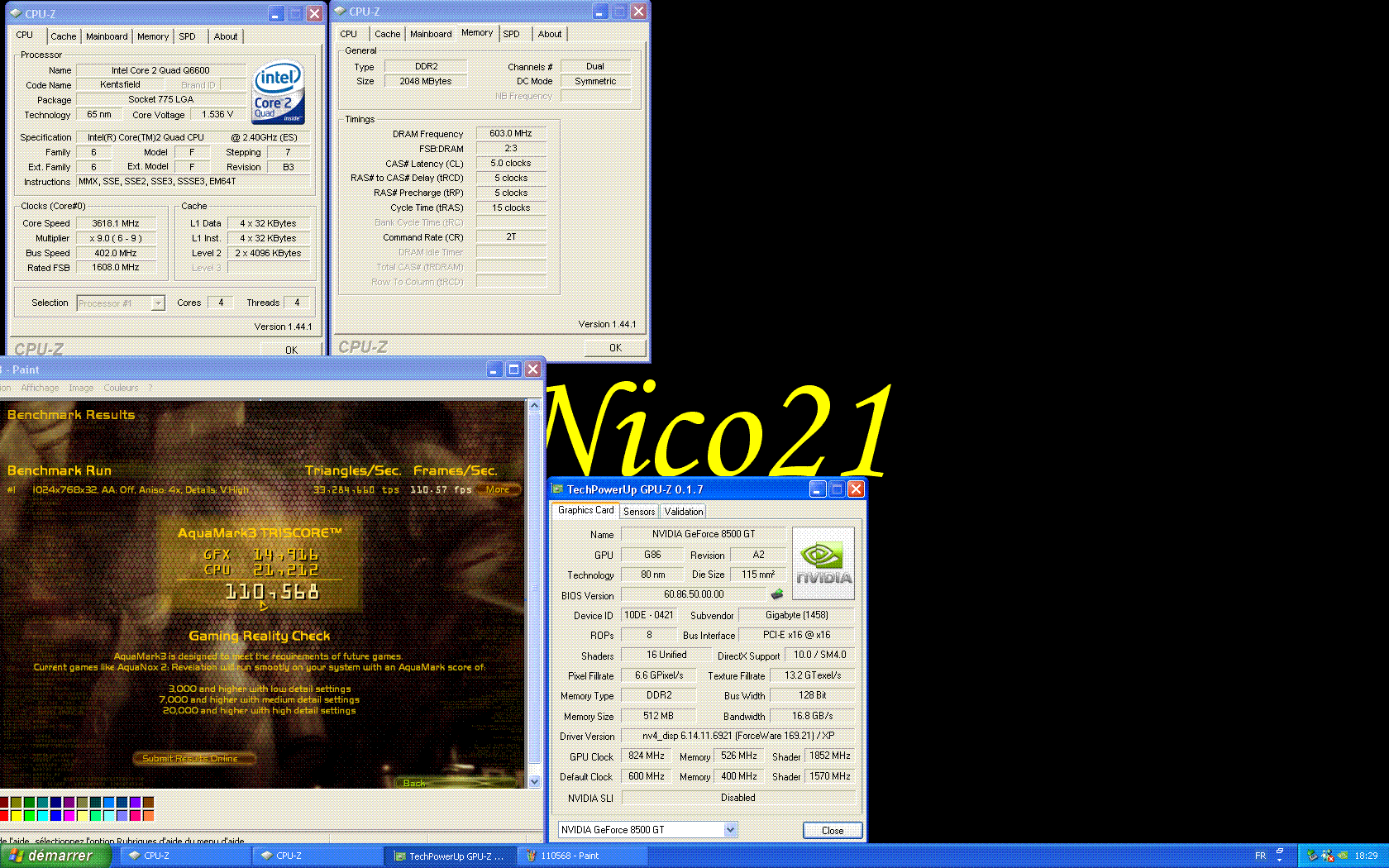Open CPU tab in CPU-Z memory timings window
Image resolution: width=1389 pixels, height=868 pixels.
(349, 34)
